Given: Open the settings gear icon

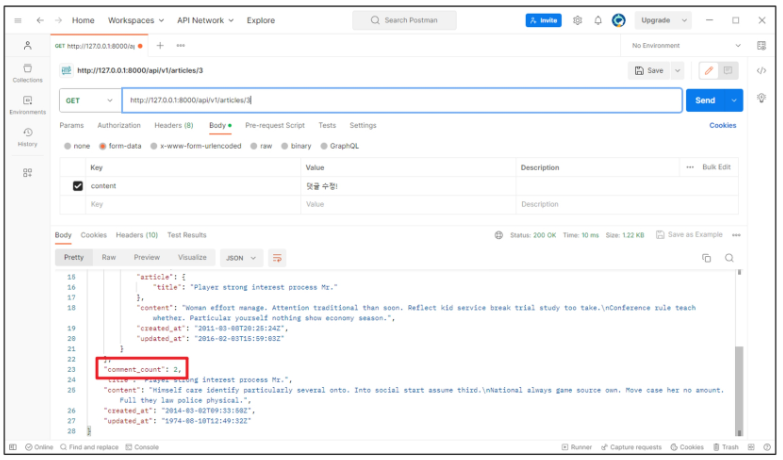Looking at the screenshot, I should 577,20.
